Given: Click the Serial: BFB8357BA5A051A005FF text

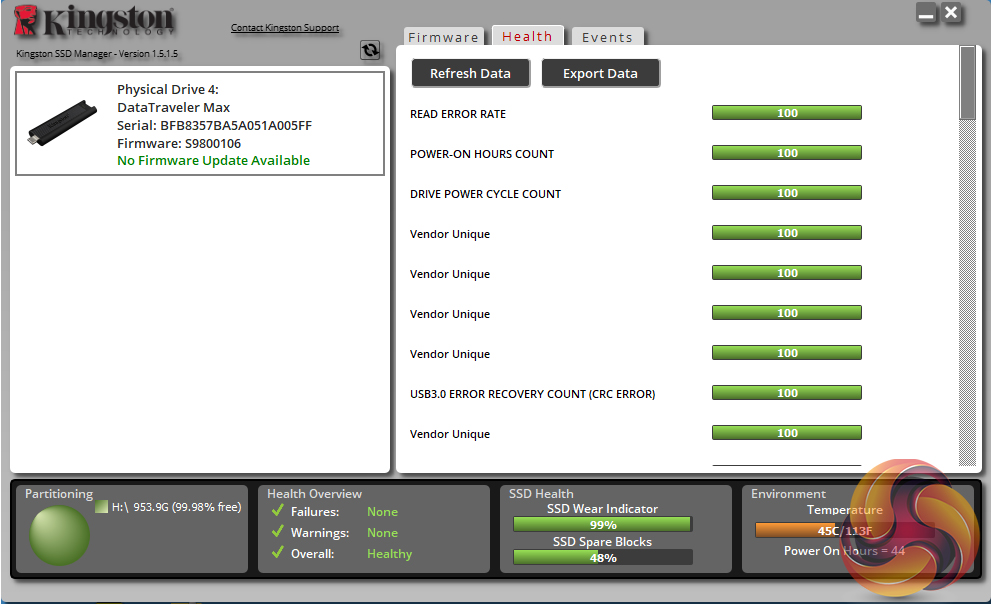Looking at the screenshot, I should click(x=214, y=125).
